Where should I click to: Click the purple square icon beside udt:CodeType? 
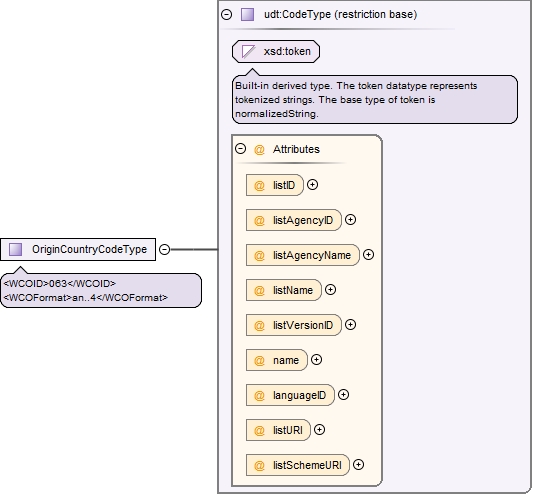pos(247,15)
